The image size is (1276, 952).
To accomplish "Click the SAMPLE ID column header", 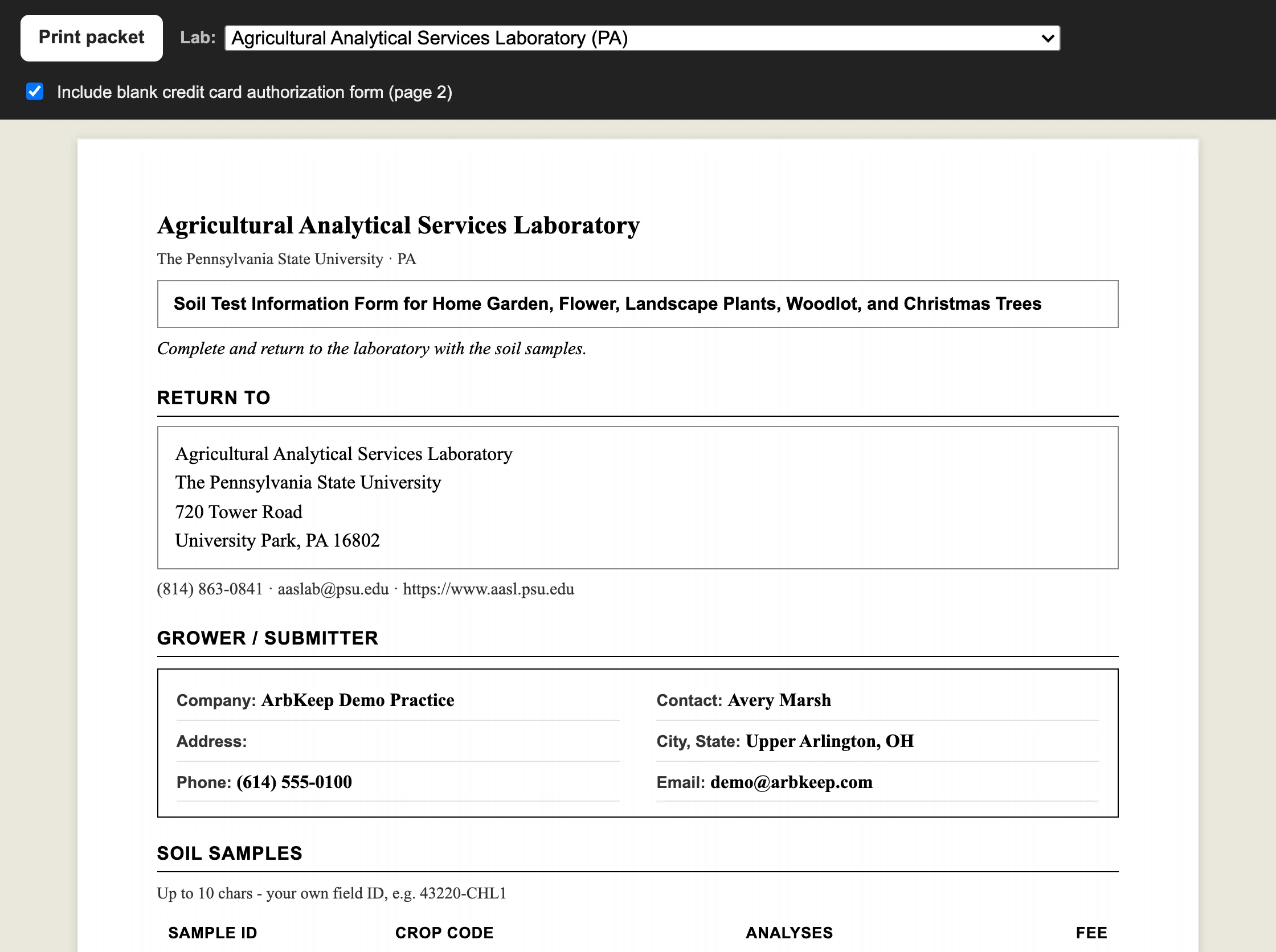I will point(213,933).
